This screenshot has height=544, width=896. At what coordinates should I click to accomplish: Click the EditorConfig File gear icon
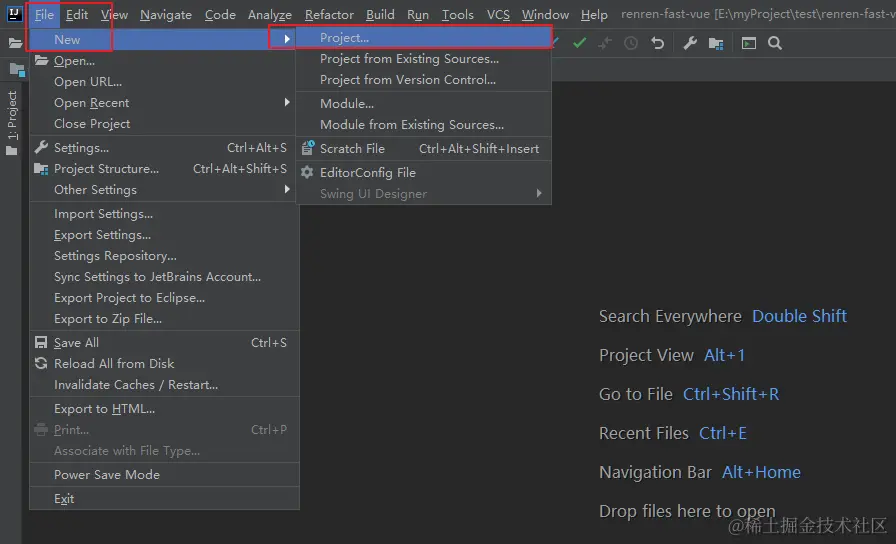[307, 172]
